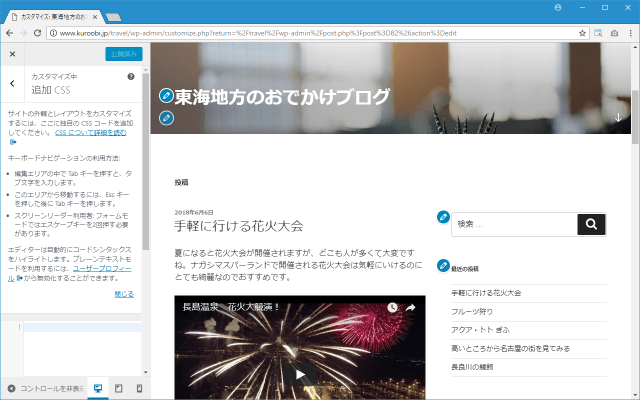Hide the controls via コントロールを非表示
Screen dimensions: 640x400
coord(46,388)
